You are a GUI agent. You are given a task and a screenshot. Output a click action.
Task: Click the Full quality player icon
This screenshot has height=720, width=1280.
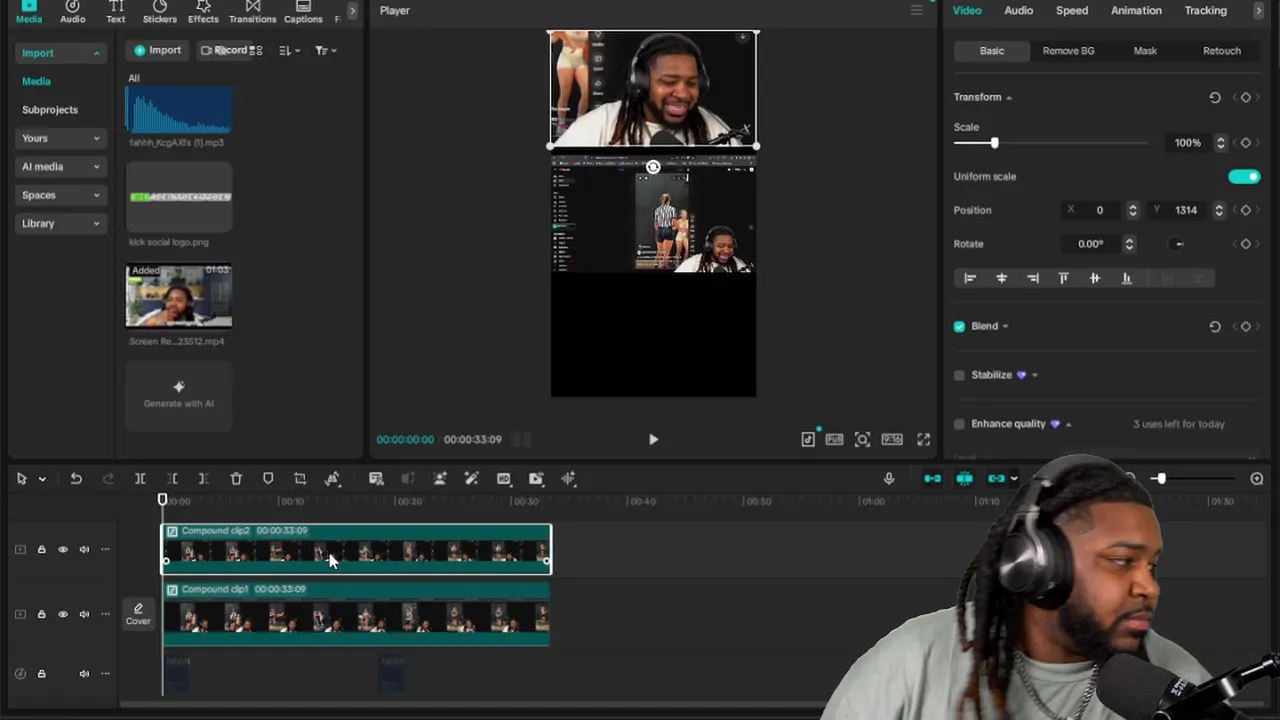pos(834,439)
